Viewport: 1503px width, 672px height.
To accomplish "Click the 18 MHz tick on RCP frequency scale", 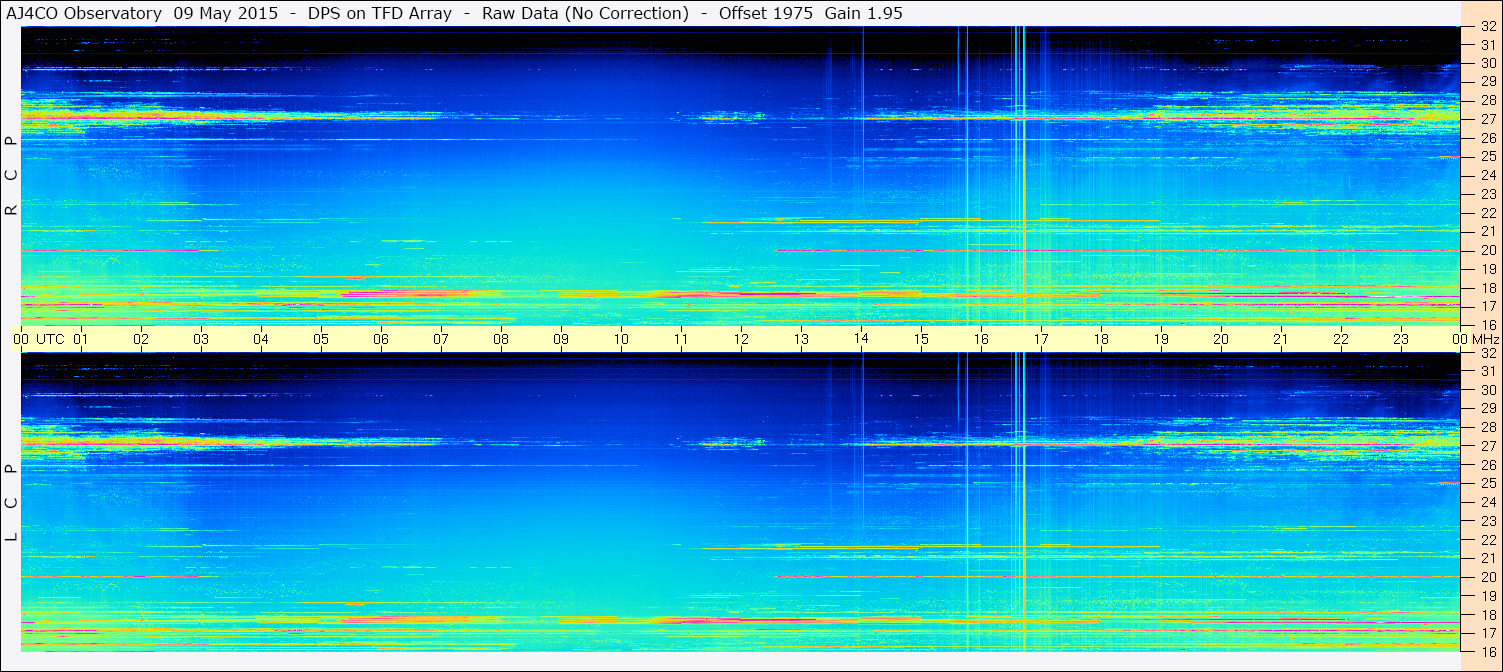I will [x=1488, y=288].
